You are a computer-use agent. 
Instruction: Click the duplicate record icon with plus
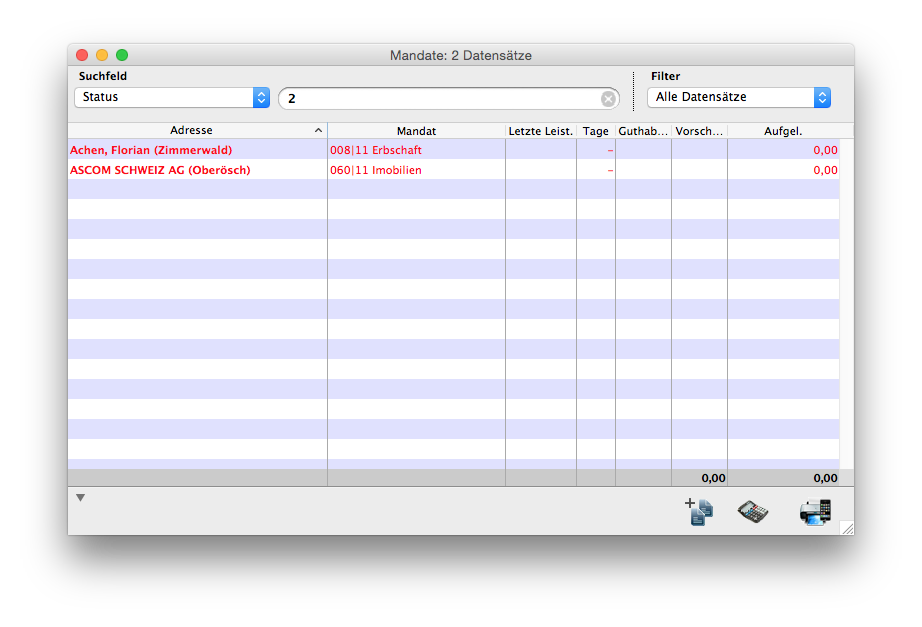(x=699, y=511)
